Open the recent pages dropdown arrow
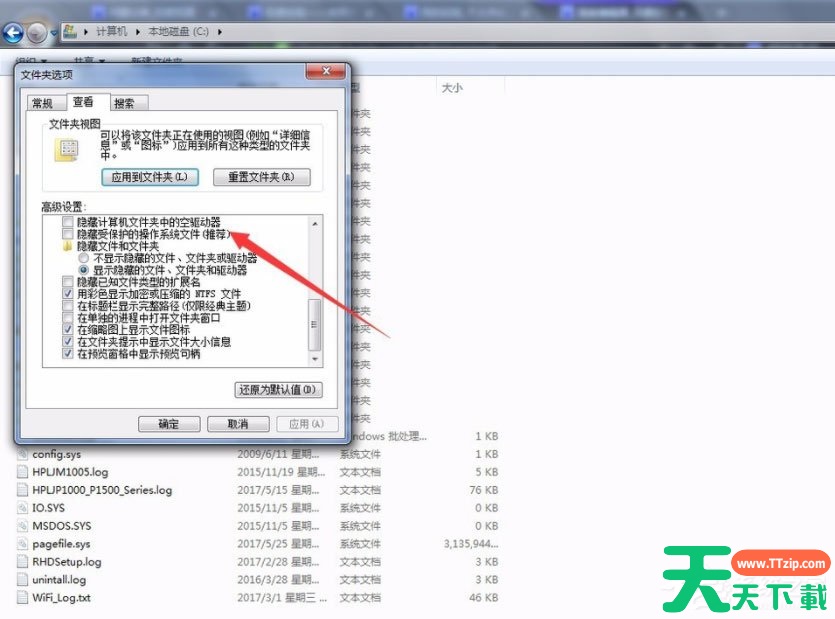The height and width of the screenshot is (619, 835). tap(53, 33)
